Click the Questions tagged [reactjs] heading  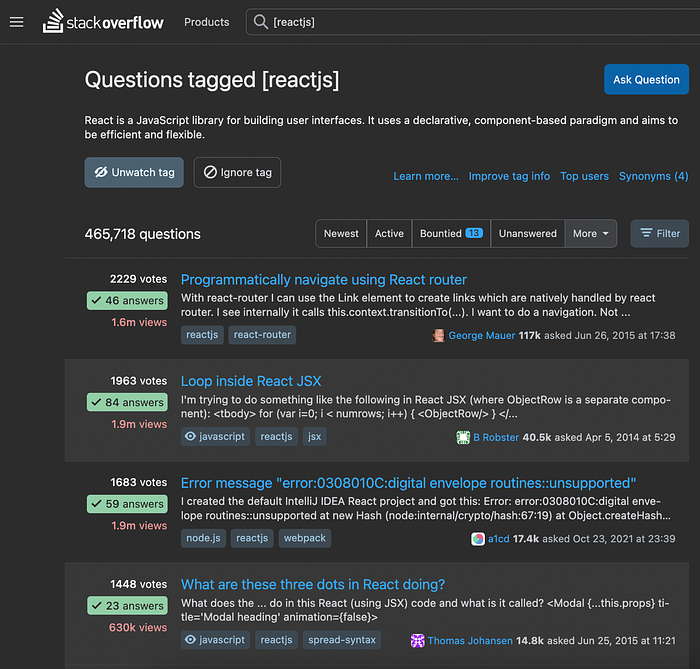tap(212, 80)
